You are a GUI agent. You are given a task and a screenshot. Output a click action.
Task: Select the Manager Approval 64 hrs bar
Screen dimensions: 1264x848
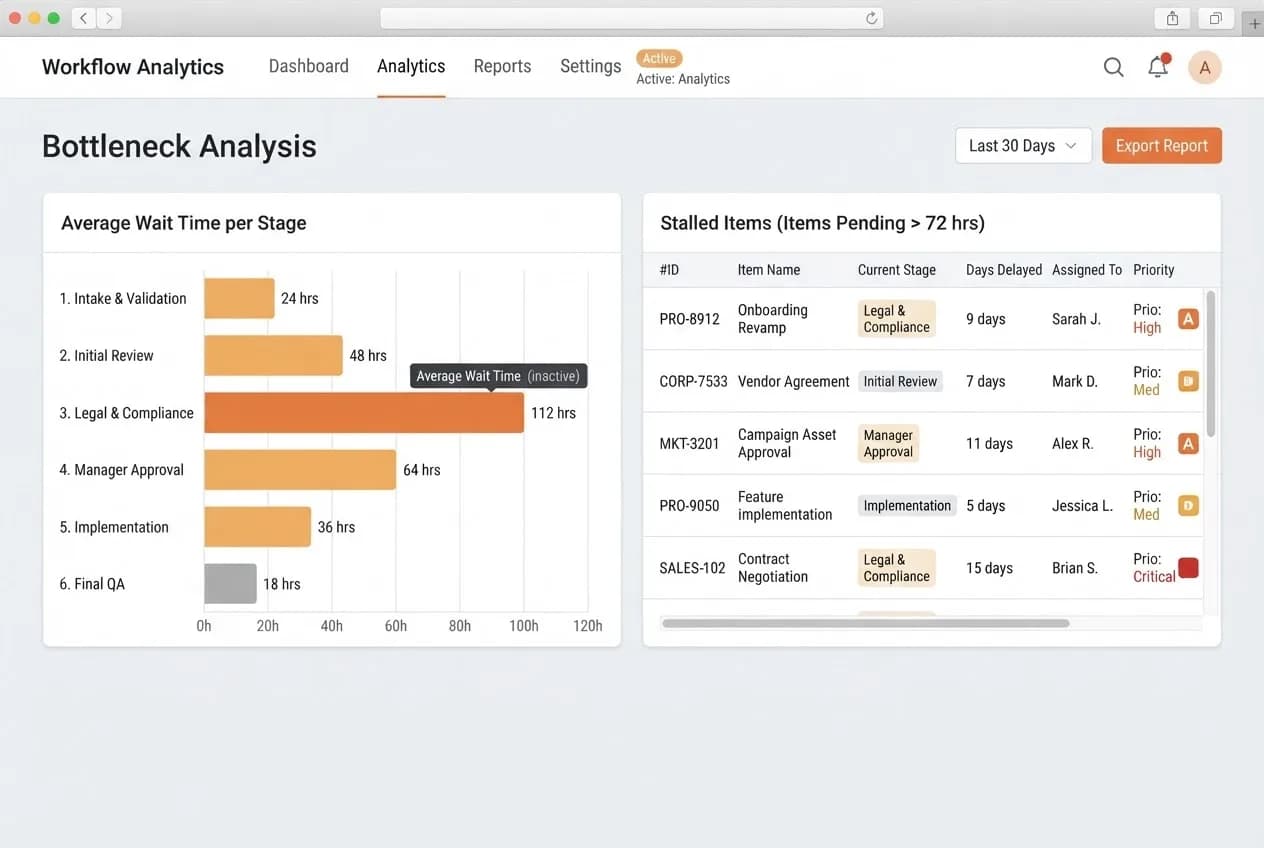pyautogui.click(x=300, y=470)
